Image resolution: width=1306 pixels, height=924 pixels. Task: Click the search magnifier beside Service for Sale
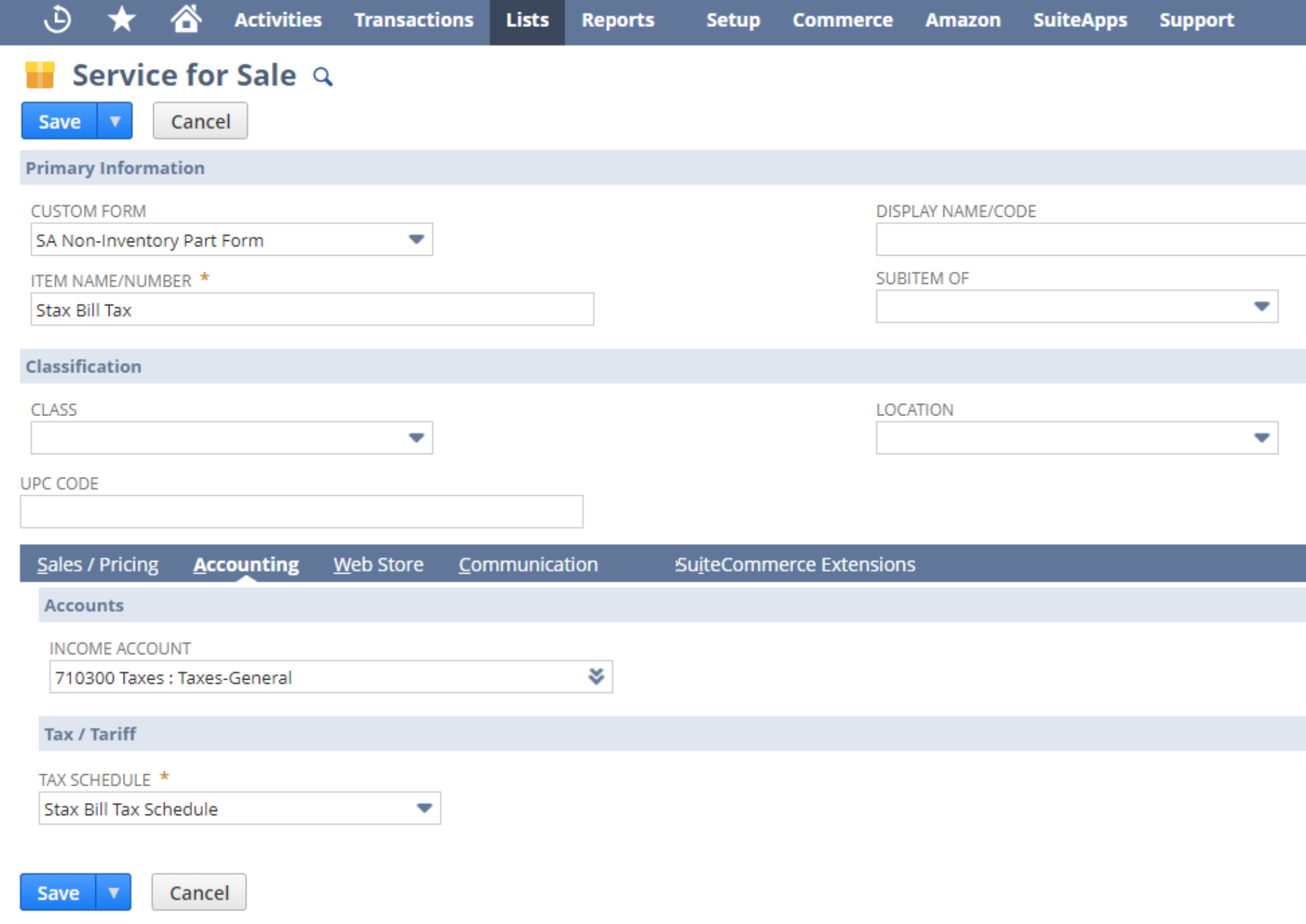pos(322,76)
